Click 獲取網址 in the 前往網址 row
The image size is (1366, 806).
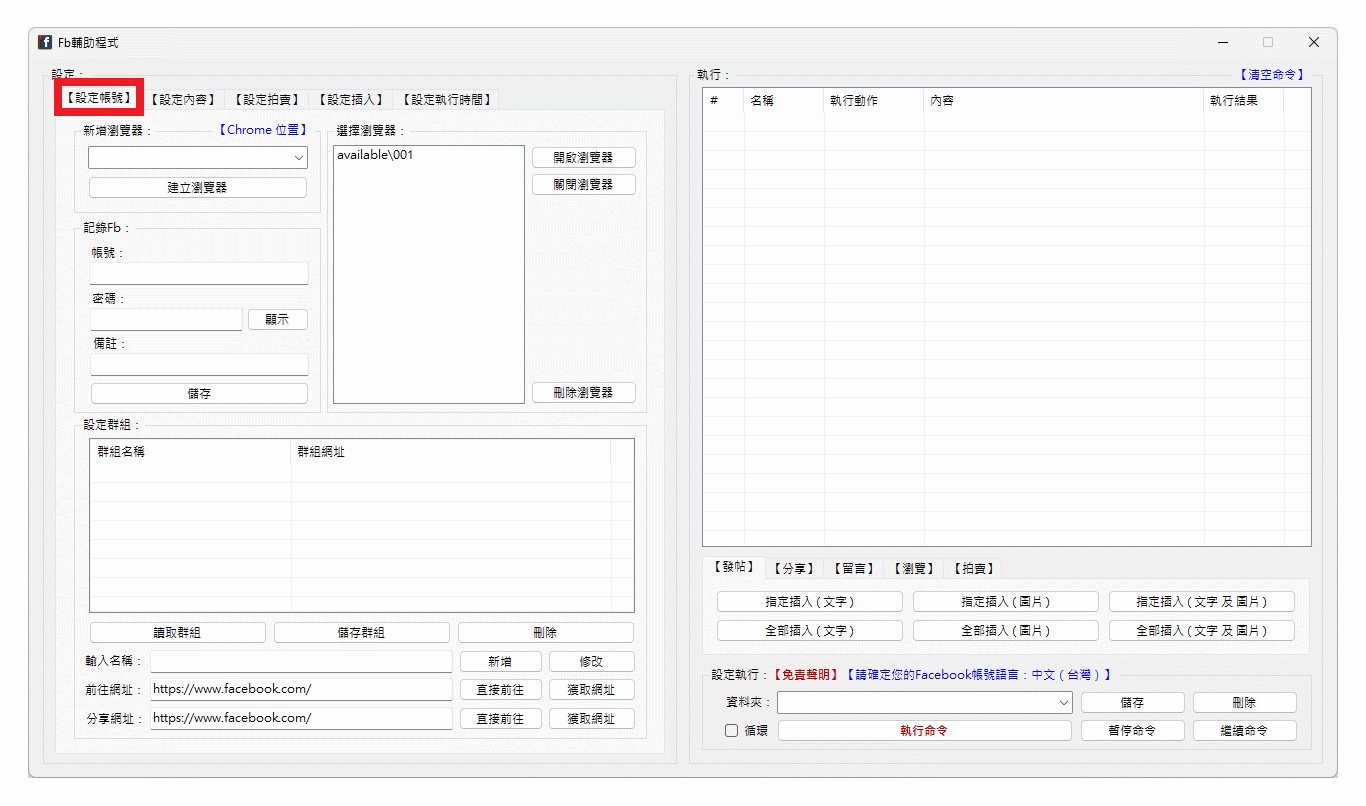click(x=592, y=689)
